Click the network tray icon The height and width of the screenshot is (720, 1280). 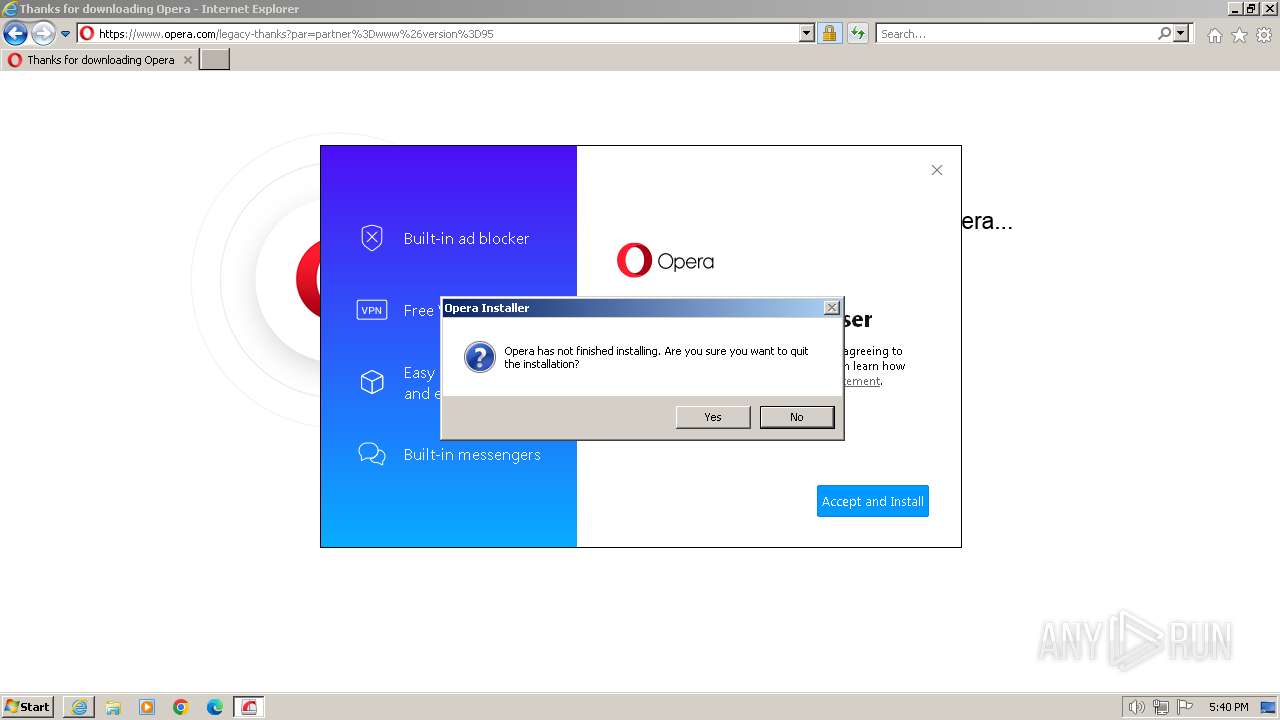tap(1160, 707)
